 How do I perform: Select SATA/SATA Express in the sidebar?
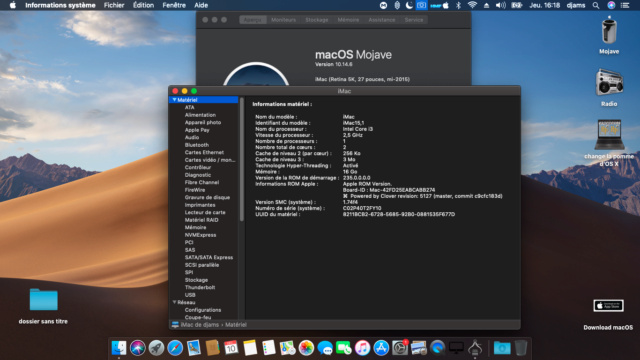[209, 258]
